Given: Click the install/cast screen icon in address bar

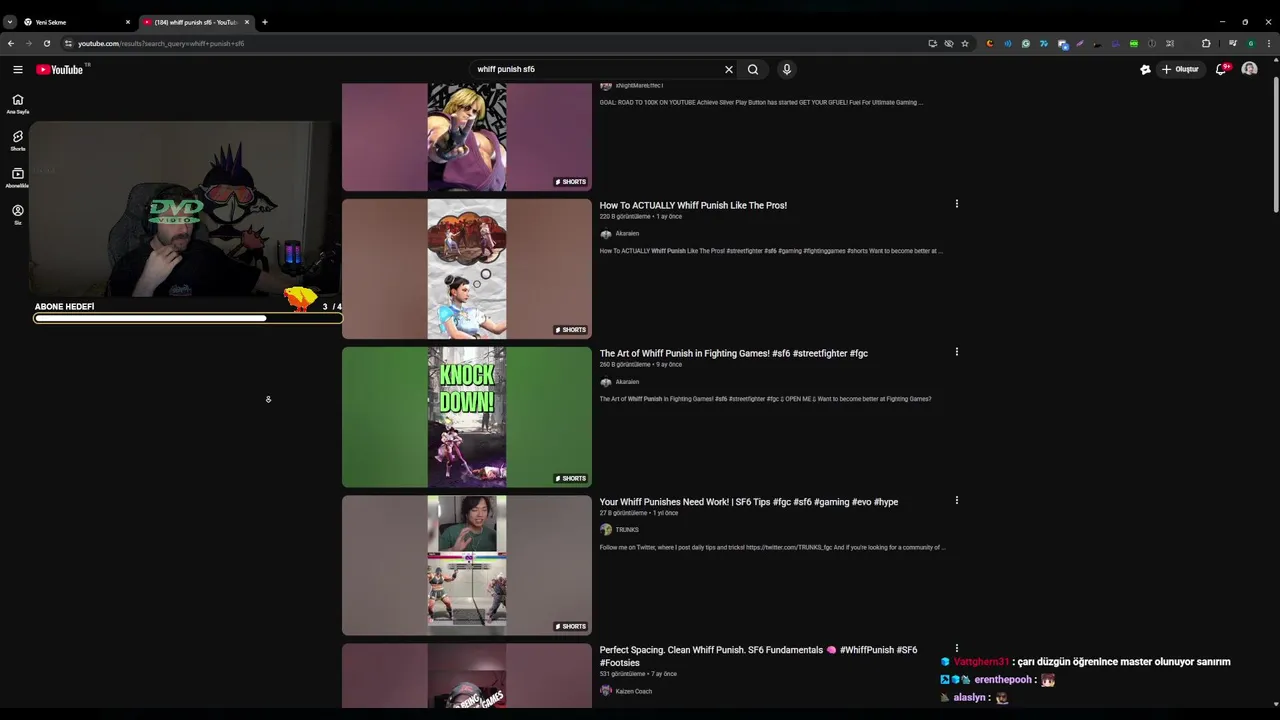Looking at the screenshot, I should point(932,43).
